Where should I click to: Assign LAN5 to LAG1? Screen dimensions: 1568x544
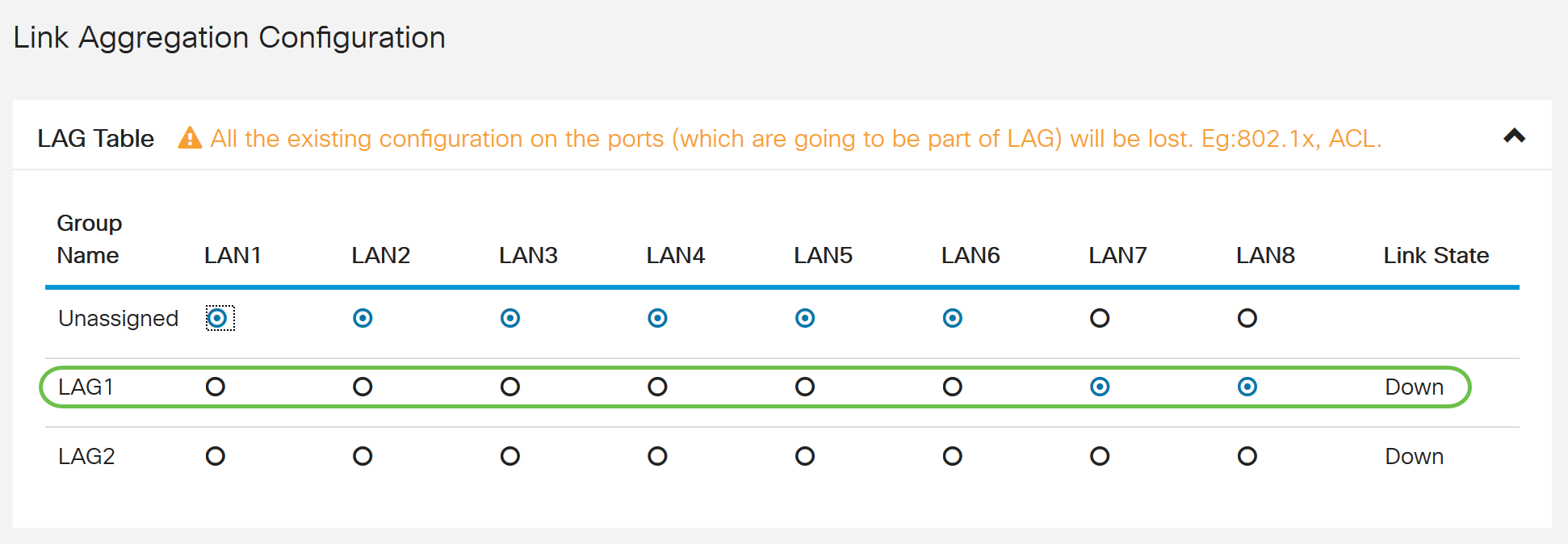pos(804,387)
